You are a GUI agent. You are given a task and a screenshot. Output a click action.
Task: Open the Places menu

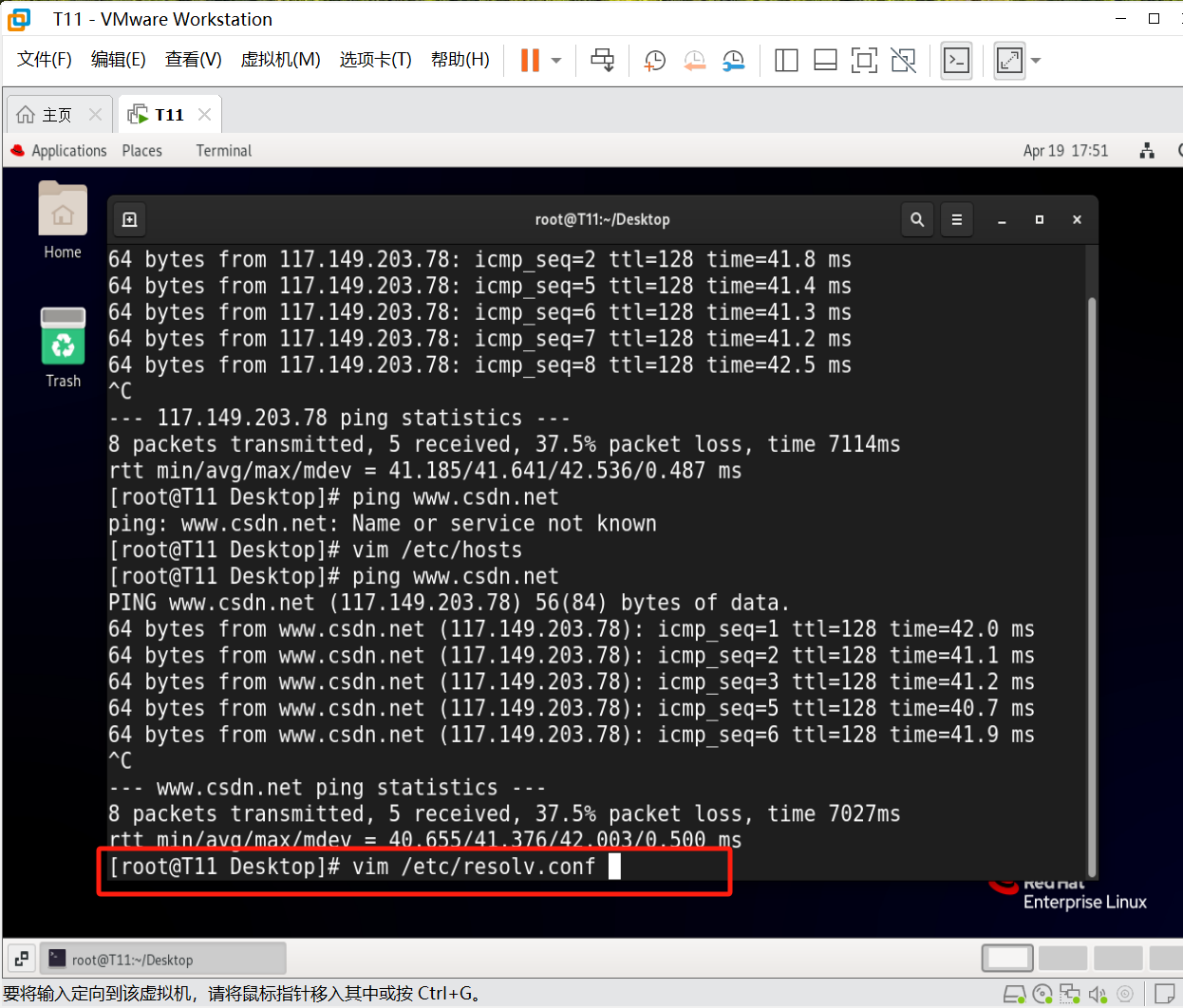(142, 151)
